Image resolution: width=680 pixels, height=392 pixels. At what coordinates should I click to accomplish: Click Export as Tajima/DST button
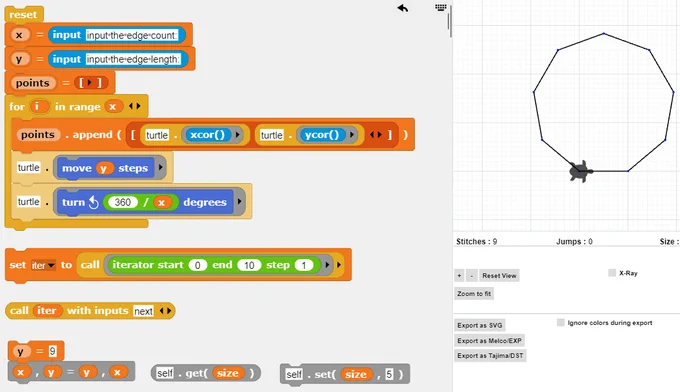coord(490,356)
